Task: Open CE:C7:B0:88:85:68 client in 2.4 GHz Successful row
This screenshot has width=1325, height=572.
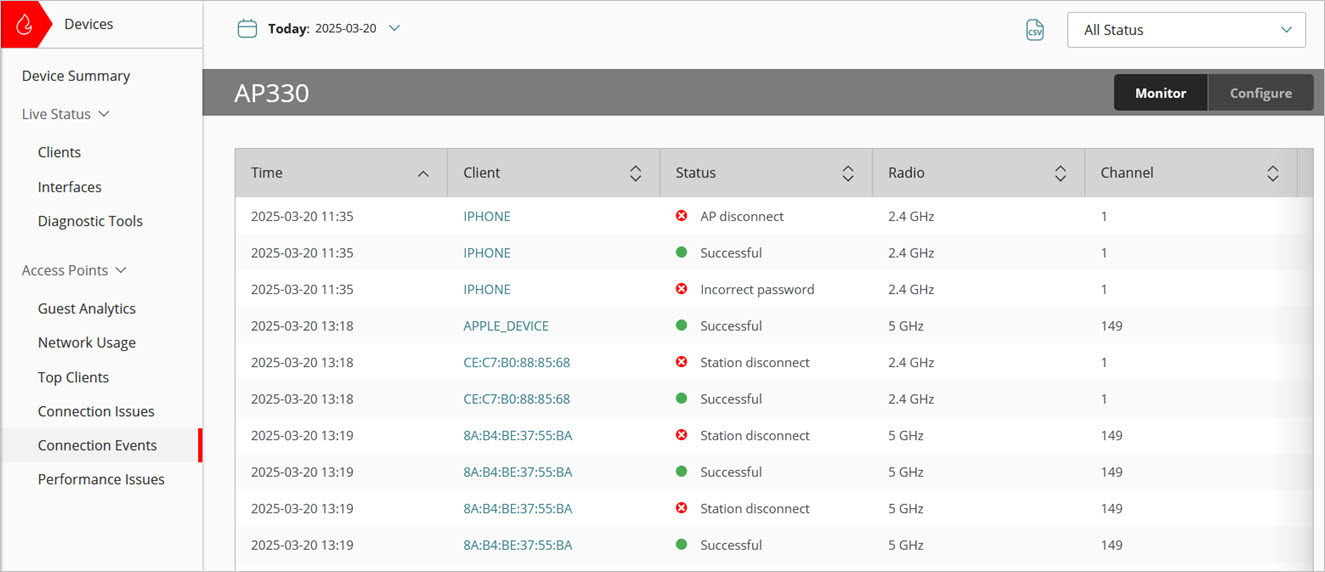Action: coord(517,399)
